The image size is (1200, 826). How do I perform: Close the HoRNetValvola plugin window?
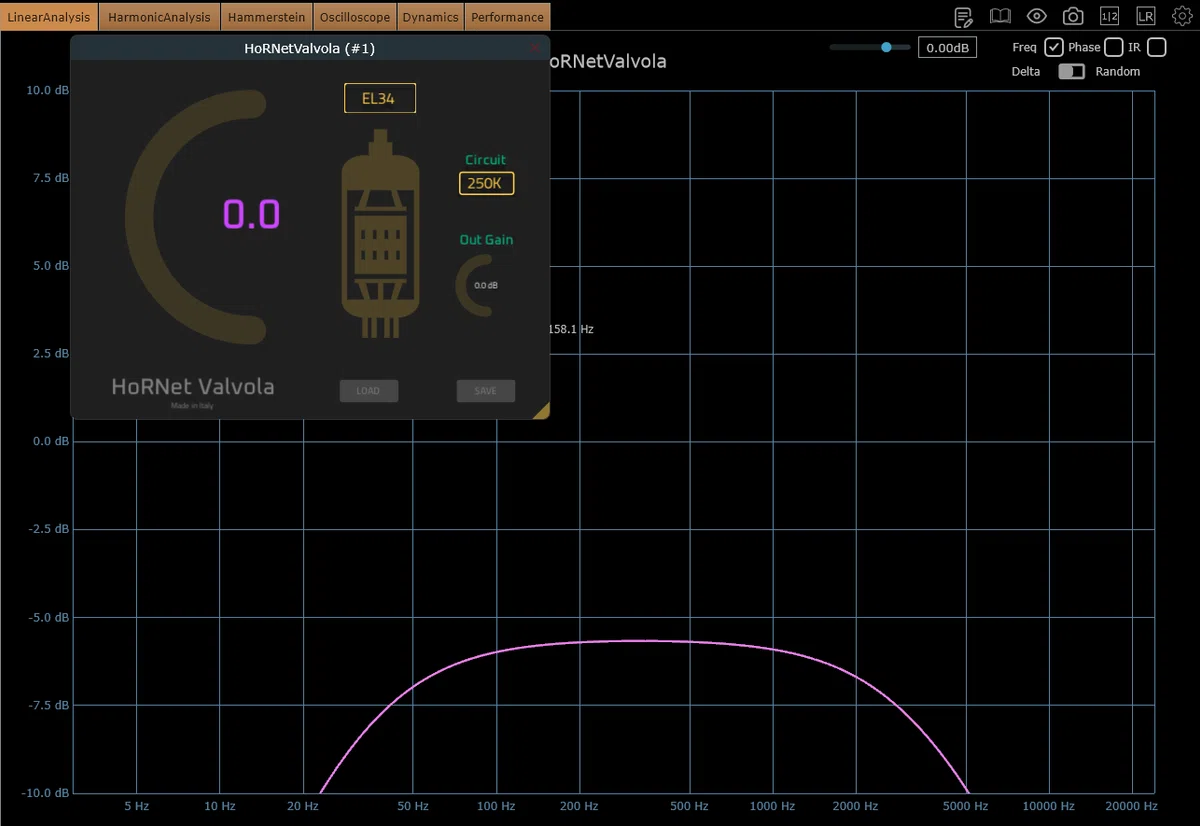(535, 48)
